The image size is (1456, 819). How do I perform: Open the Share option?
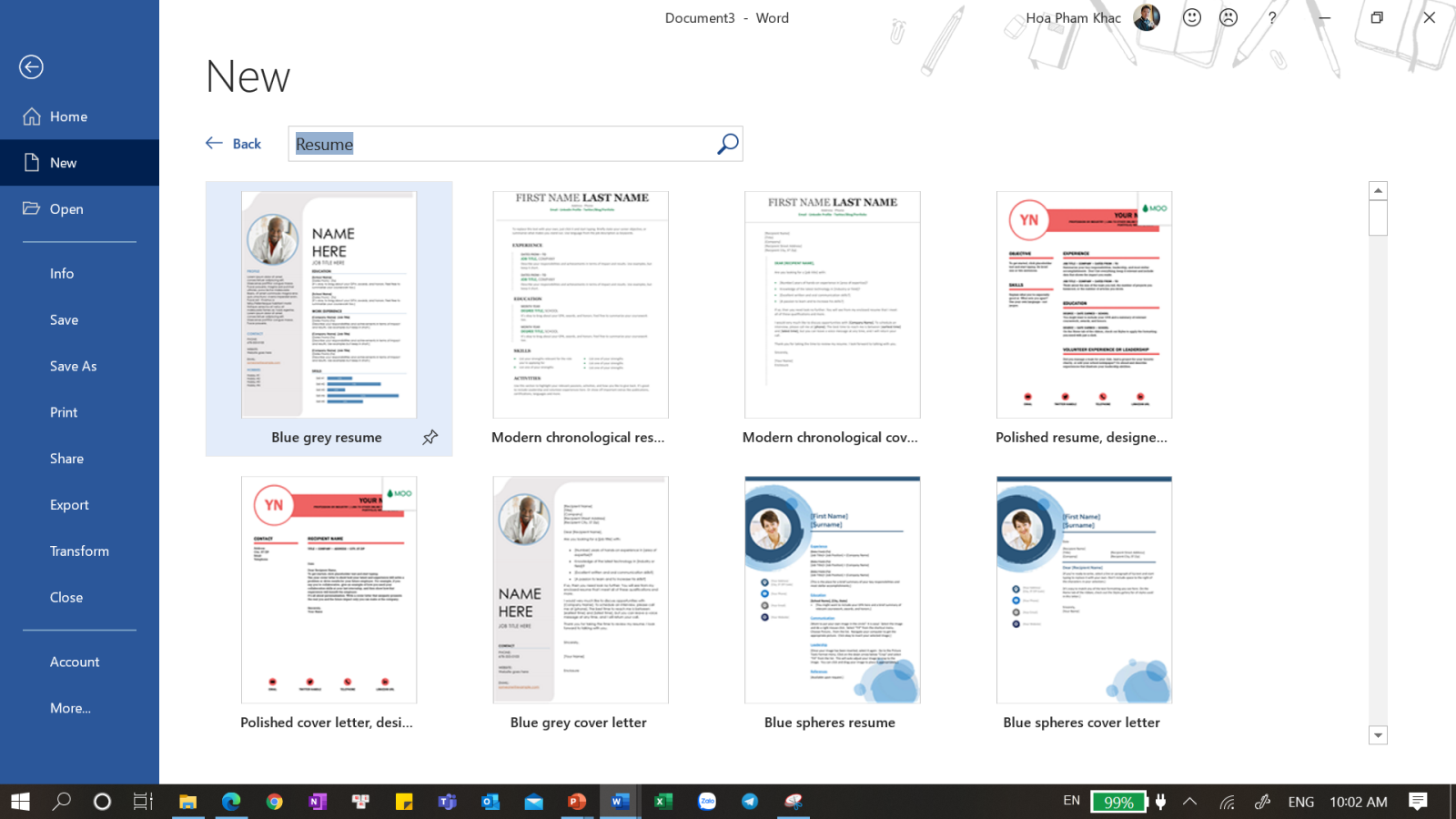[x=79, y=459]
